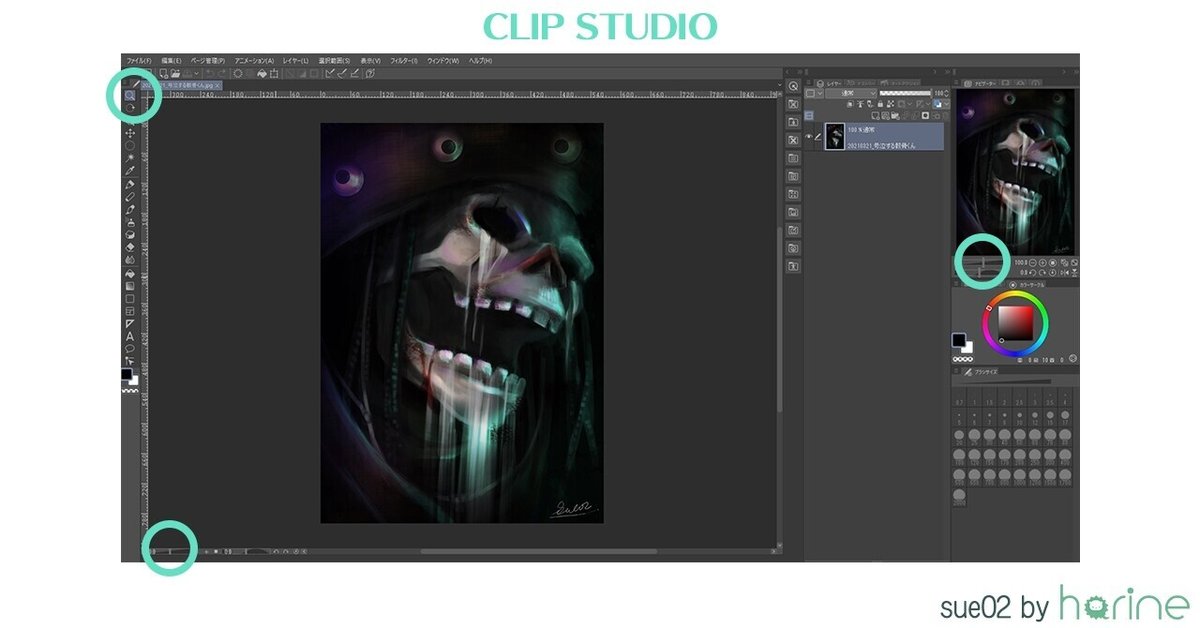Select the Decoration tool
The height and width of the screenshot is (628, 1200).
coord(130,234)
